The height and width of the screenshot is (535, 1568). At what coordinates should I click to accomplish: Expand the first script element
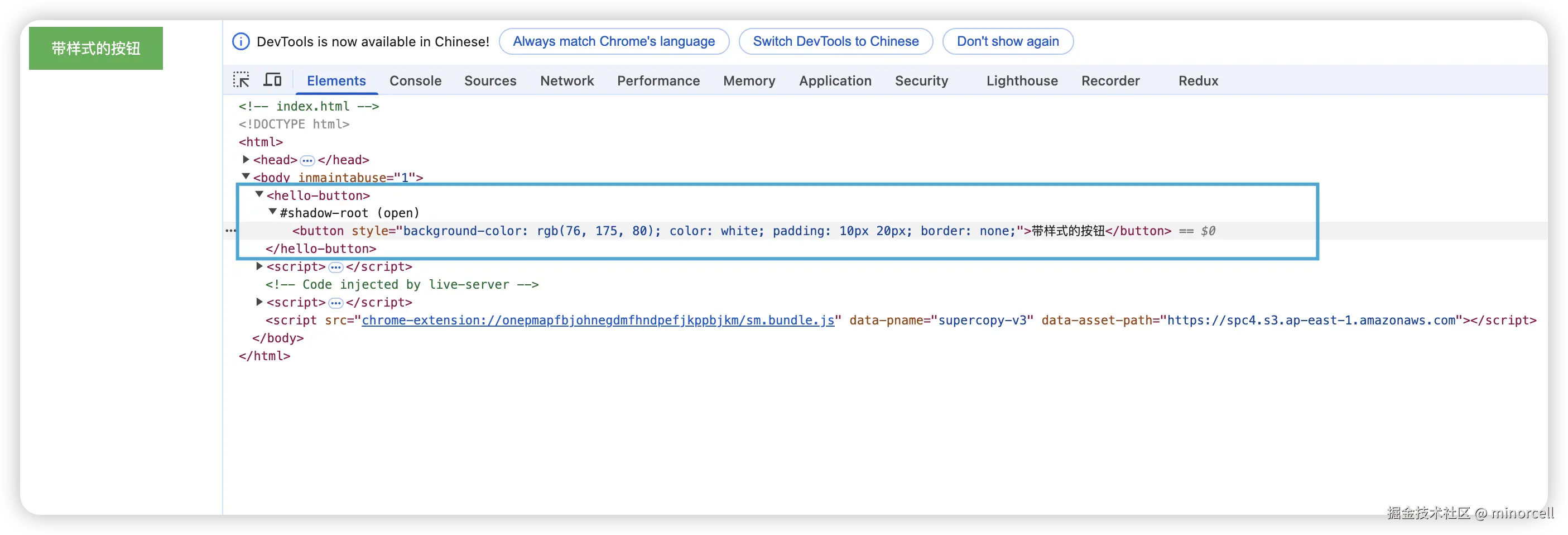tap(259, 266)
